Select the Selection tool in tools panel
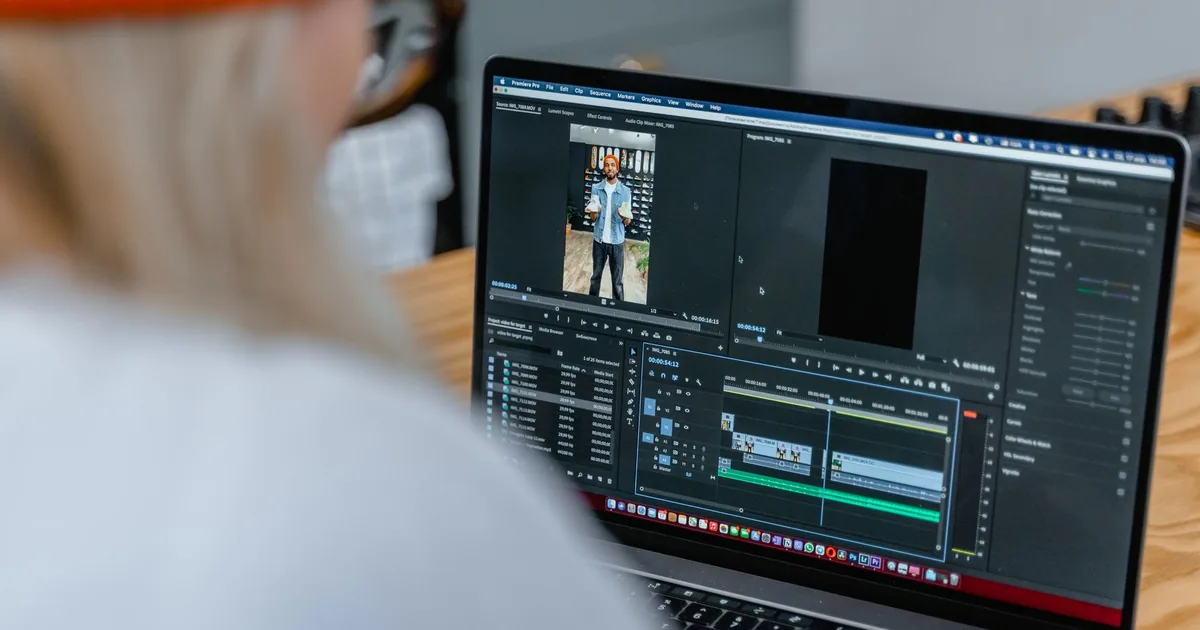Image resolution: width=1200 pixels, height=630 pixels. [x=633, y=351]
